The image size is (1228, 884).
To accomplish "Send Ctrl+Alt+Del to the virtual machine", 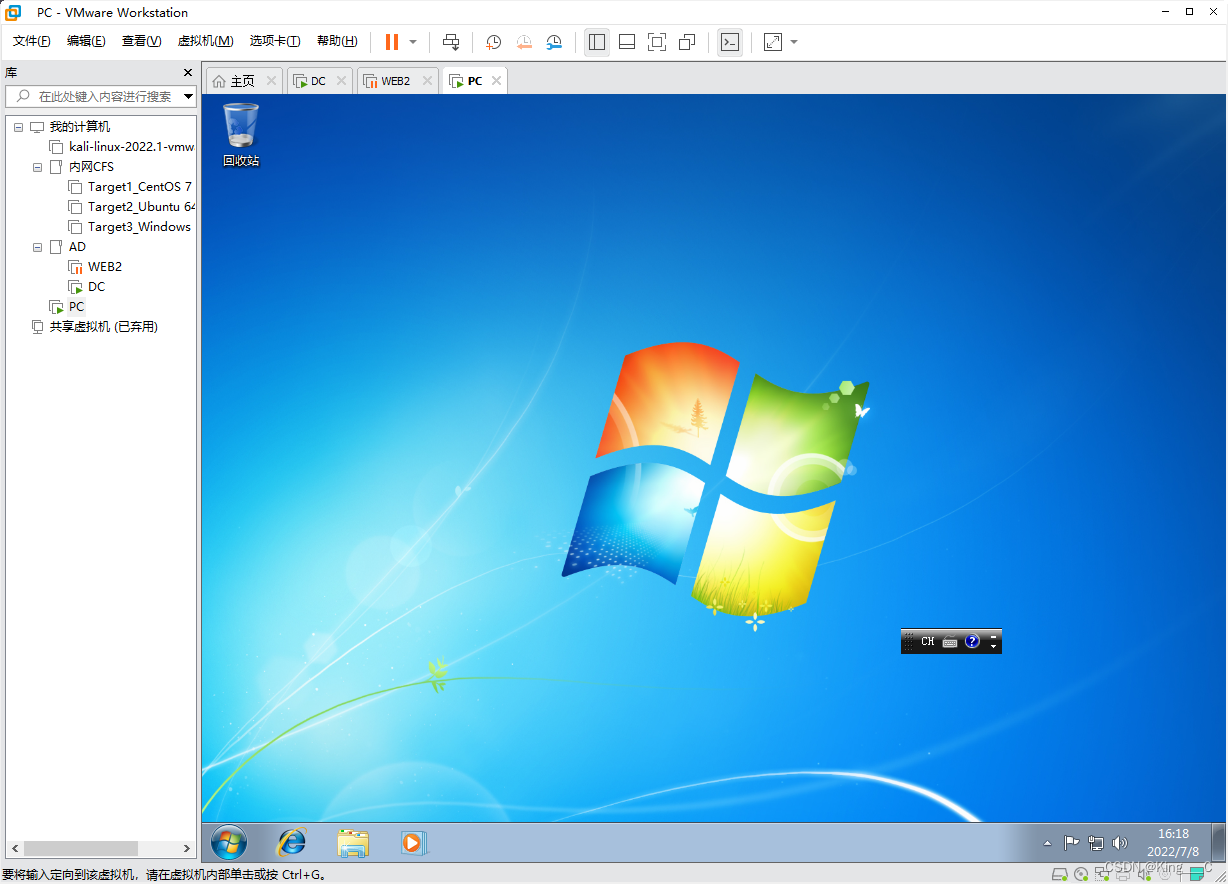I will click(x=451, y=42).
